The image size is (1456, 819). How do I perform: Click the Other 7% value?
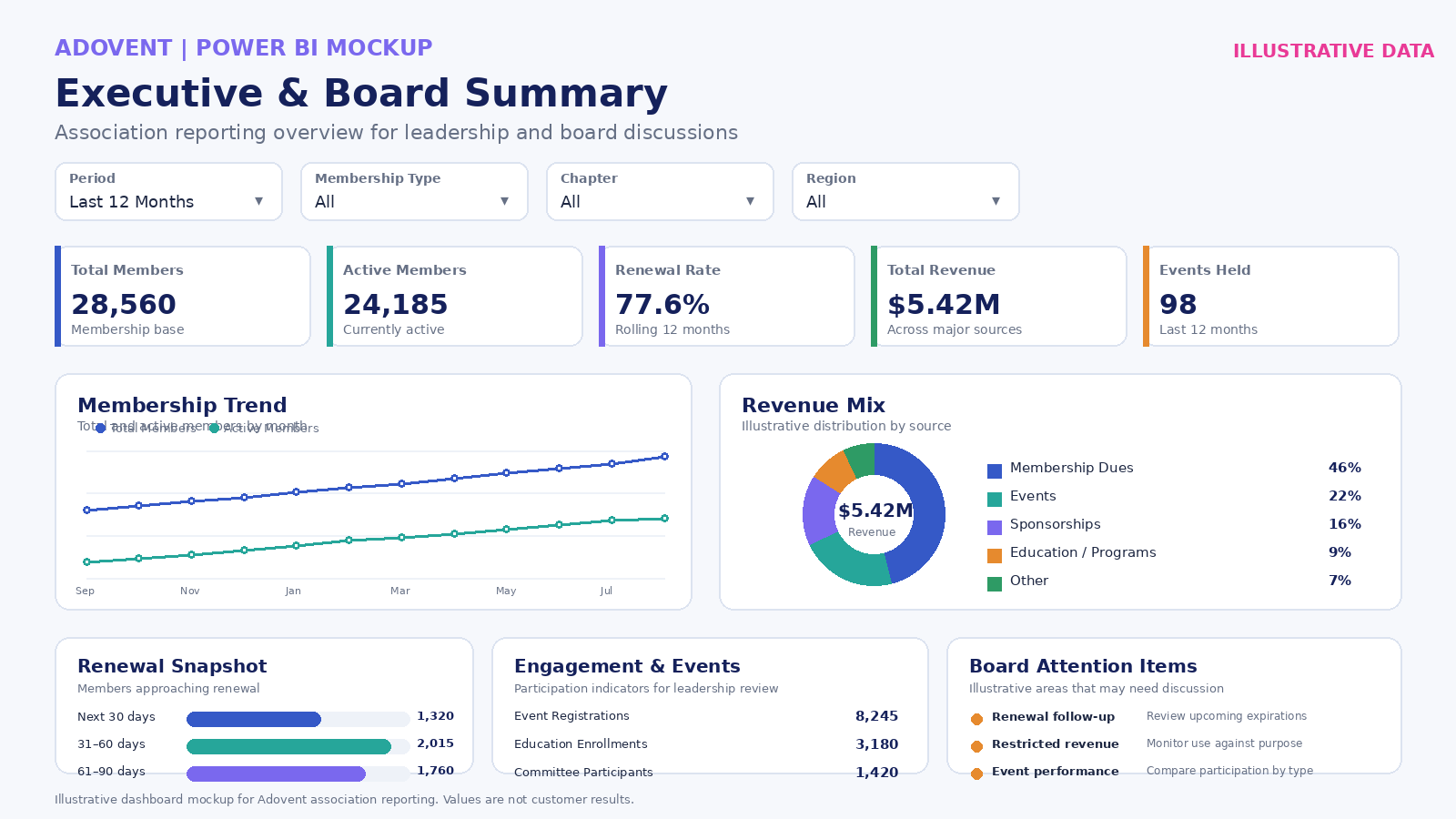1340,581
